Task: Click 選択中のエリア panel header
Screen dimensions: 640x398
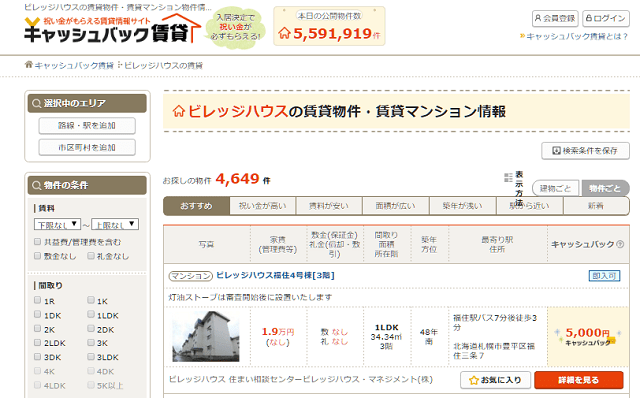Action: click(x=87, y=103)
